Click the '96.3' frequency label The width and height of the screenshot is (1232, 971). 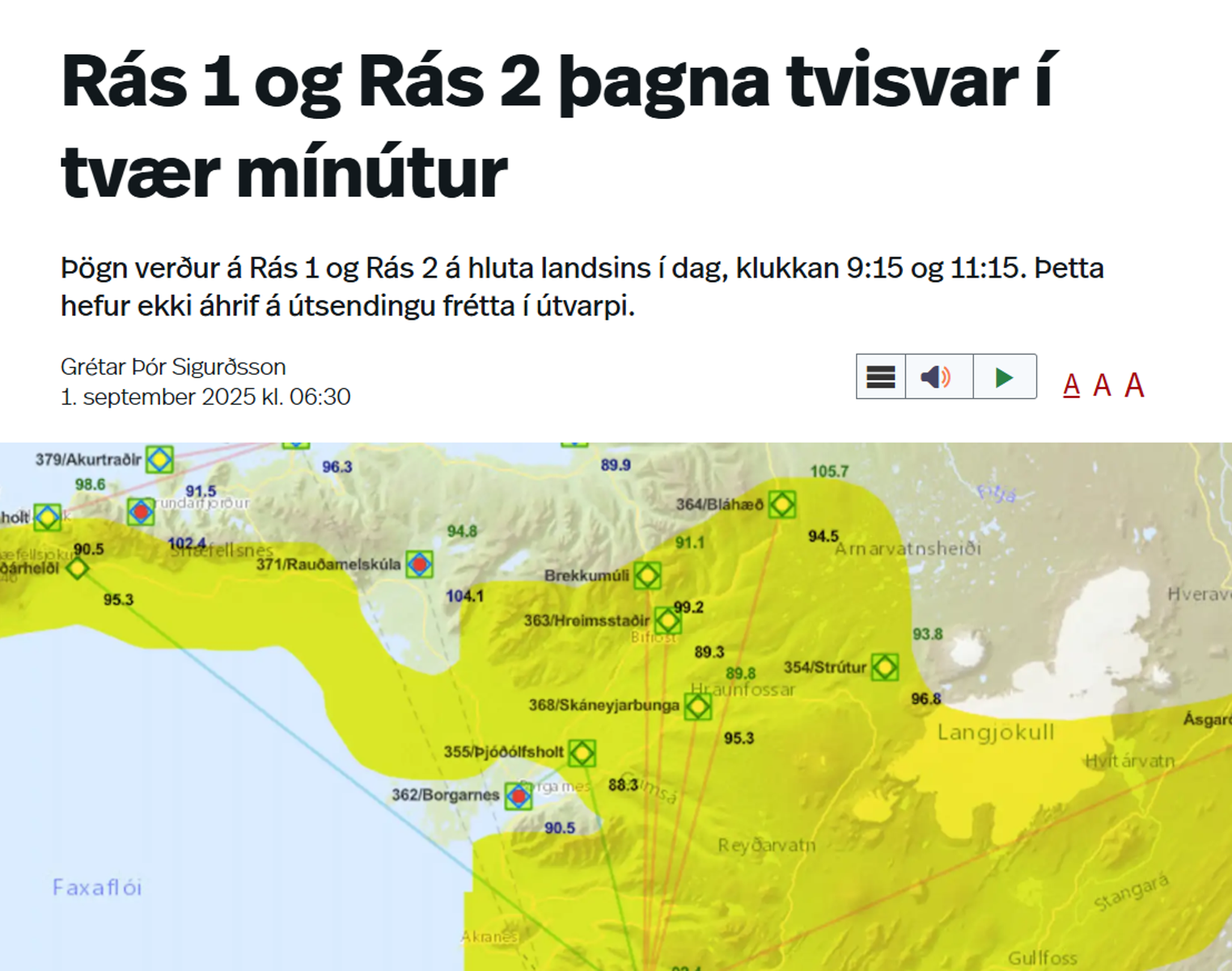pyautogui.click(x=337, y=467)
